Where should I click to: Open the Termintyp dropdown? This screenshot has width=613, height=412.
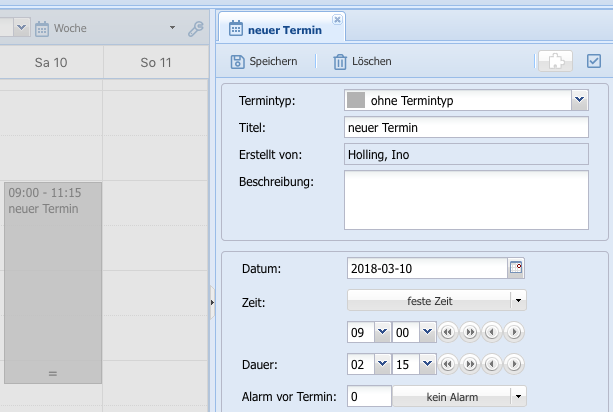[579, 100]
